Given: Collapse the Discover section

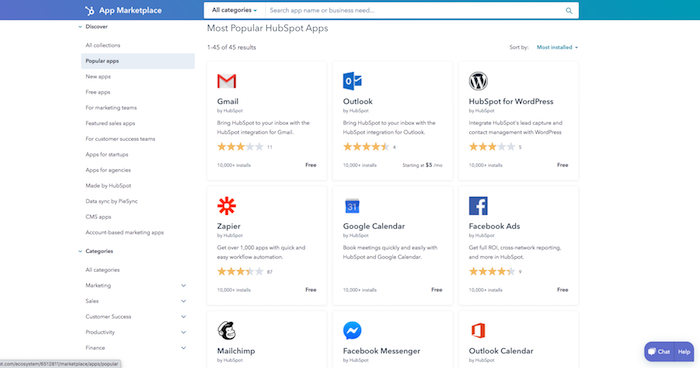Looking at the screenshot, I should [80, 27].
